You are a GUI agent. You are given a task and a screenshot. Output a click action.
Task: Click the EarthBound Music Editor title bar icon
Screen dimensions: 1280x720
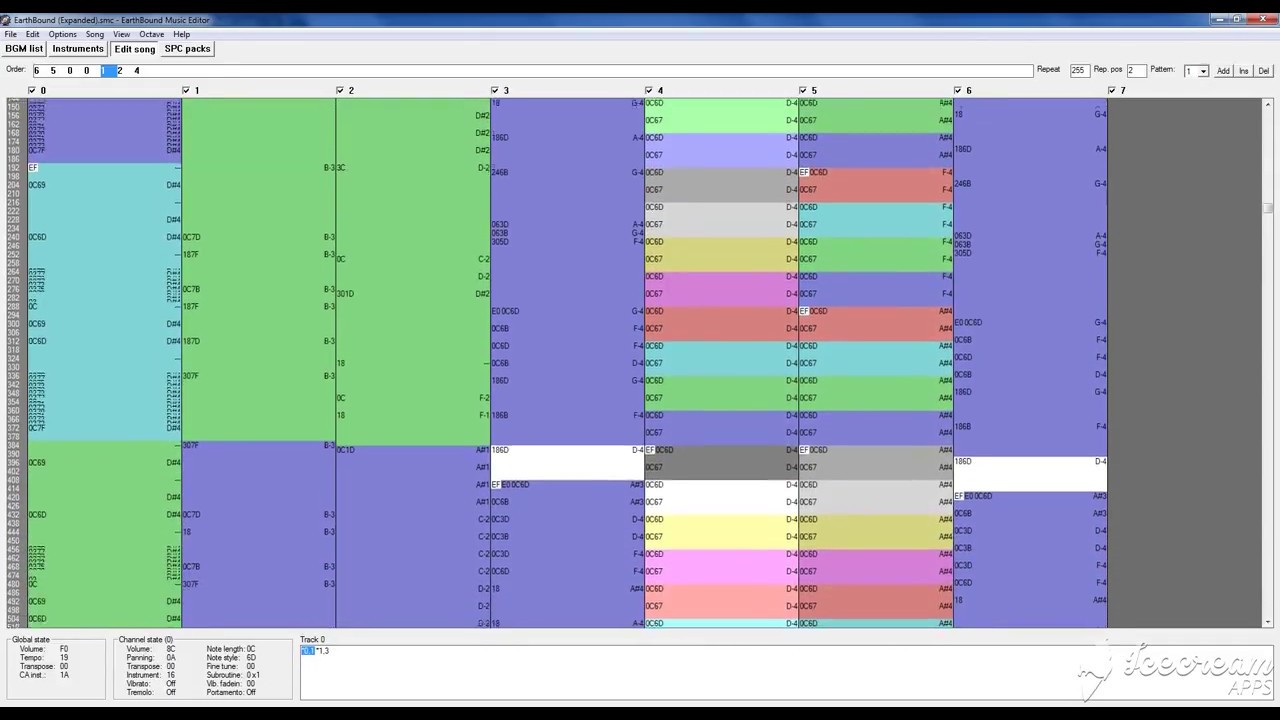[6, 20]
